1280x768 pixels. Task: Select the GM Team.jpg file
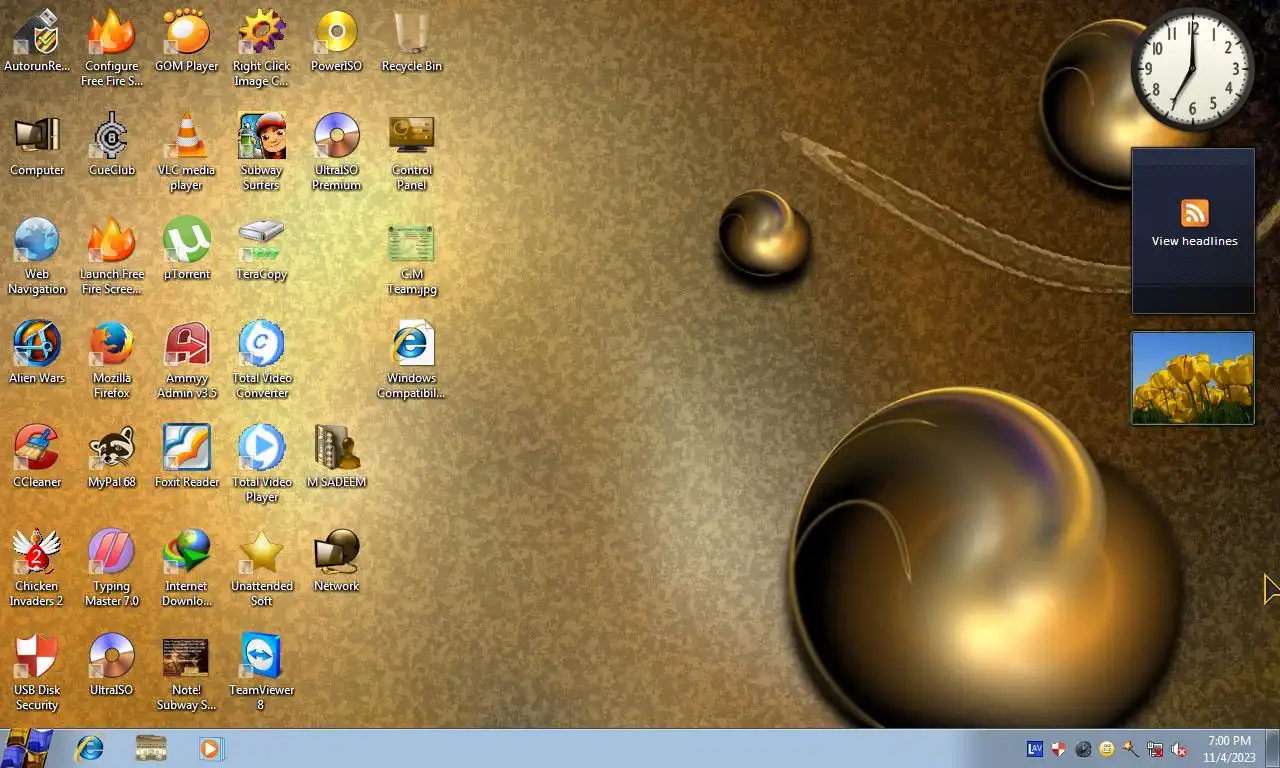[411, 256]
